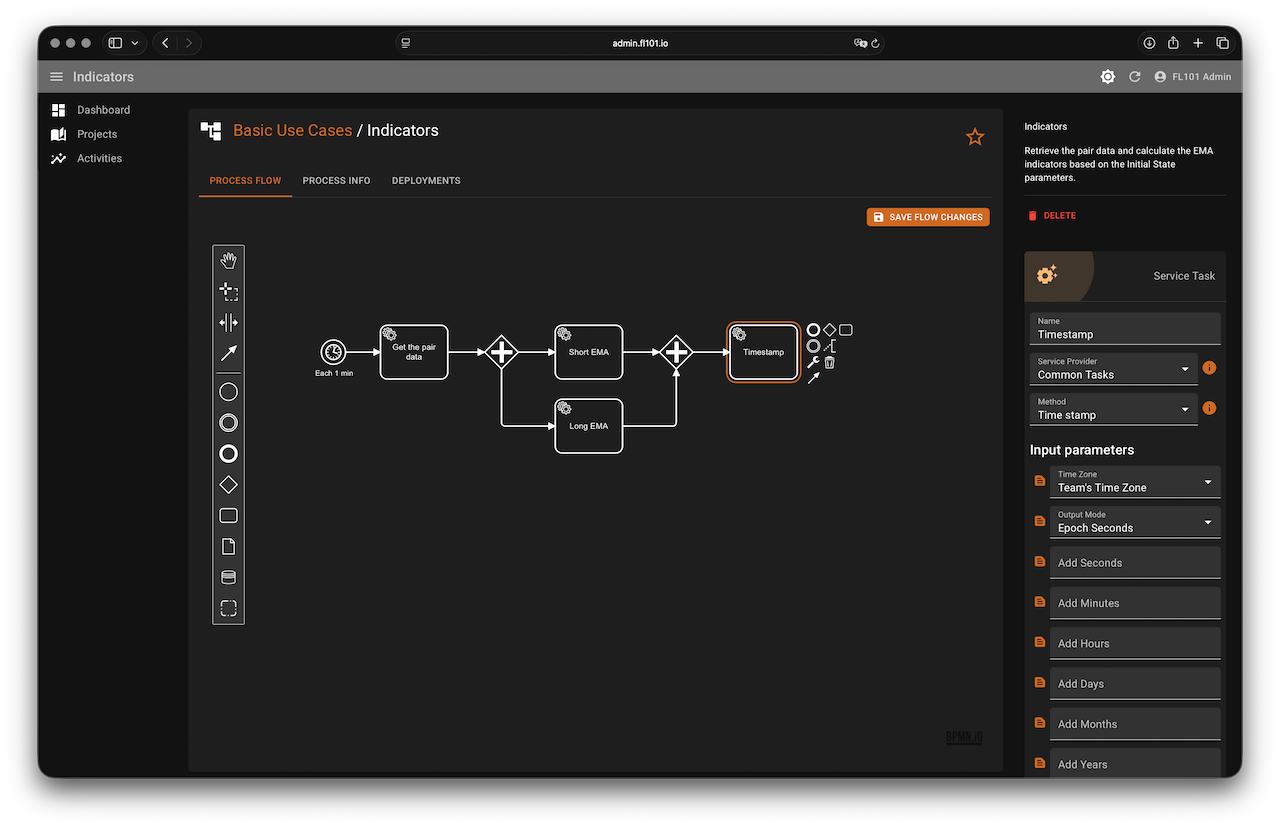The width and height of the screenshot is (1280, 828).
Task: Switch to the Process Info tab
Action: pos(336,181)
